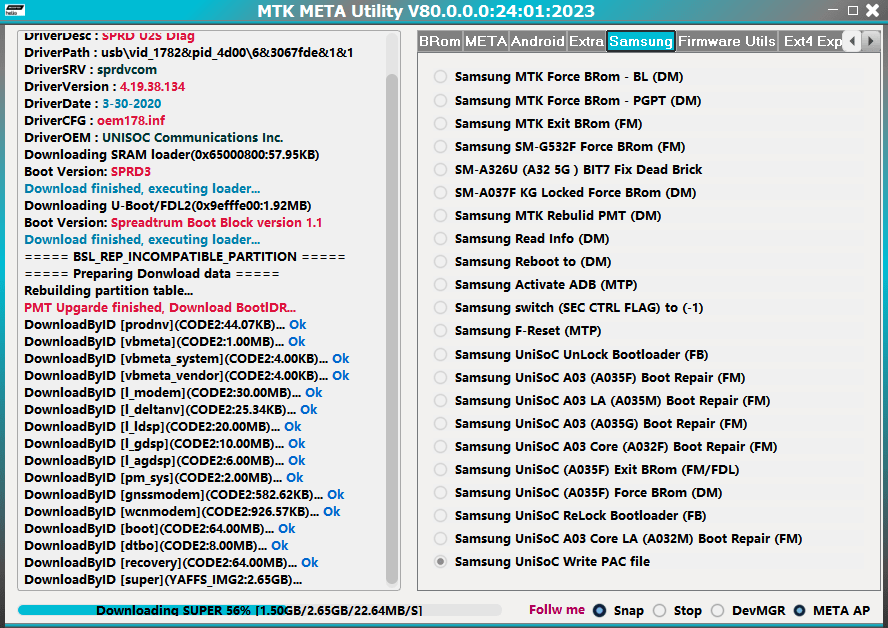Select Samsung UniSoC UnLock Bootloader (FB)
The image size is (888, 628).
(440, 353)
